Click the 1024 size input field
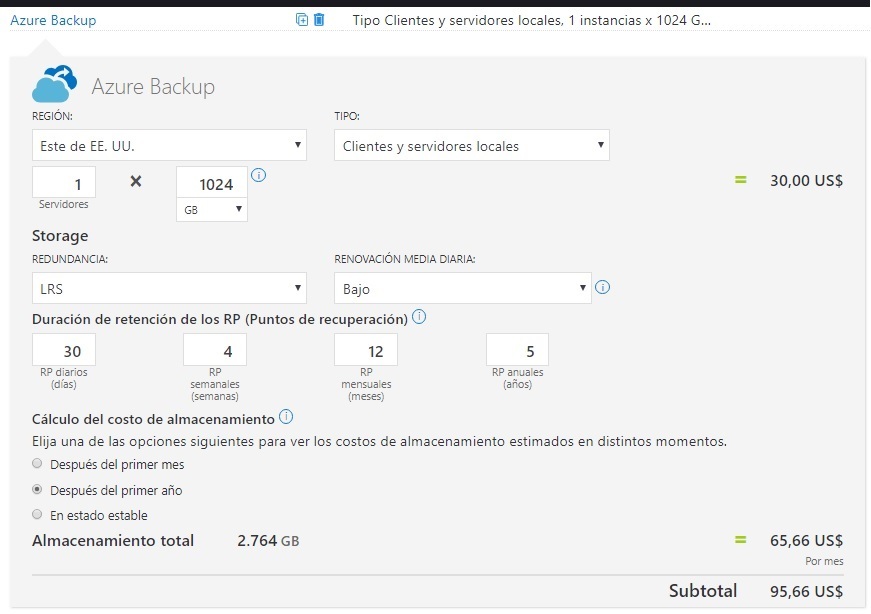Viewport: 871px width, 614px height. (212, 182)
